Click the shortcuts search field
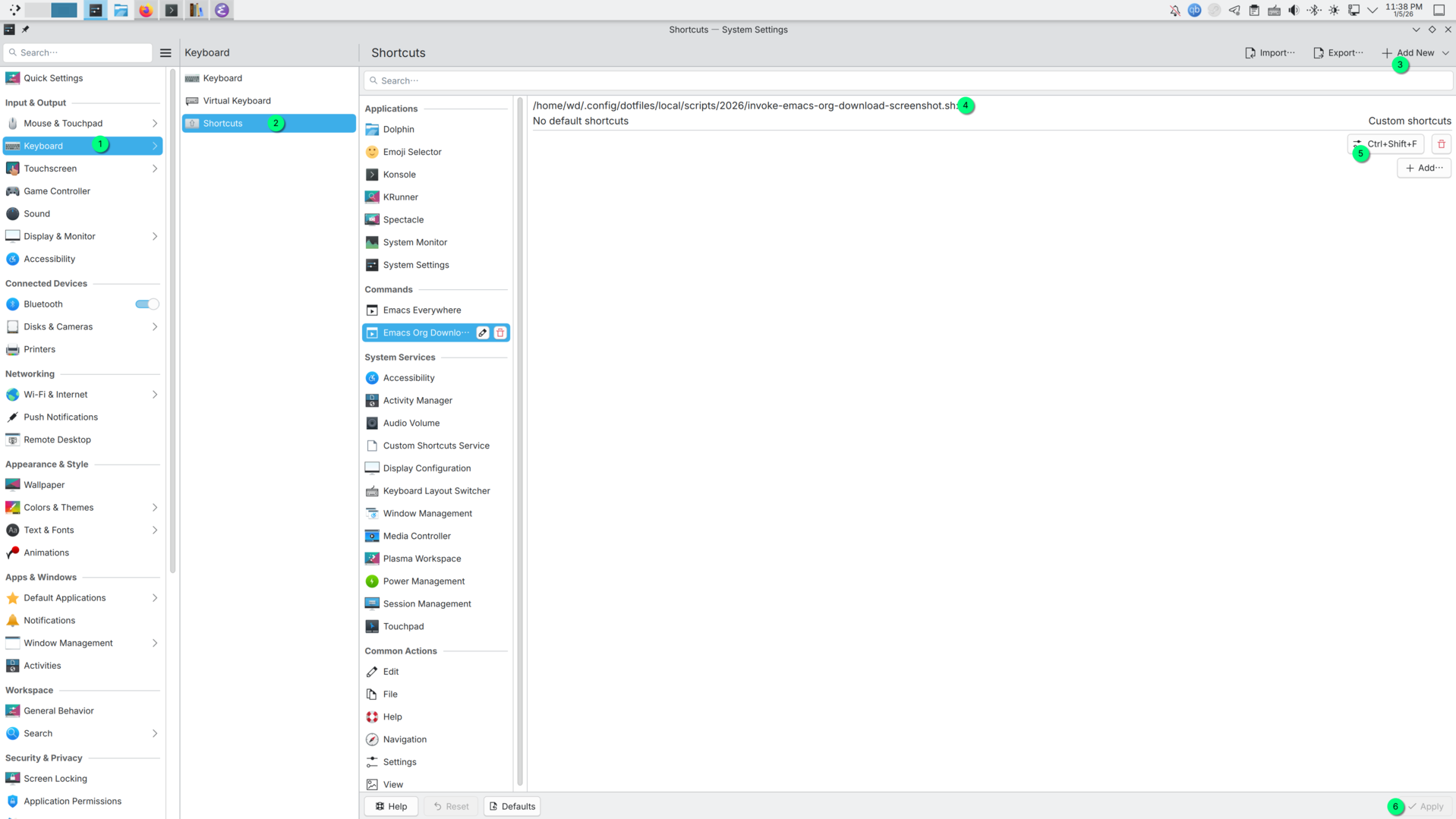The image size is (1456, 819). click(906, 80)
